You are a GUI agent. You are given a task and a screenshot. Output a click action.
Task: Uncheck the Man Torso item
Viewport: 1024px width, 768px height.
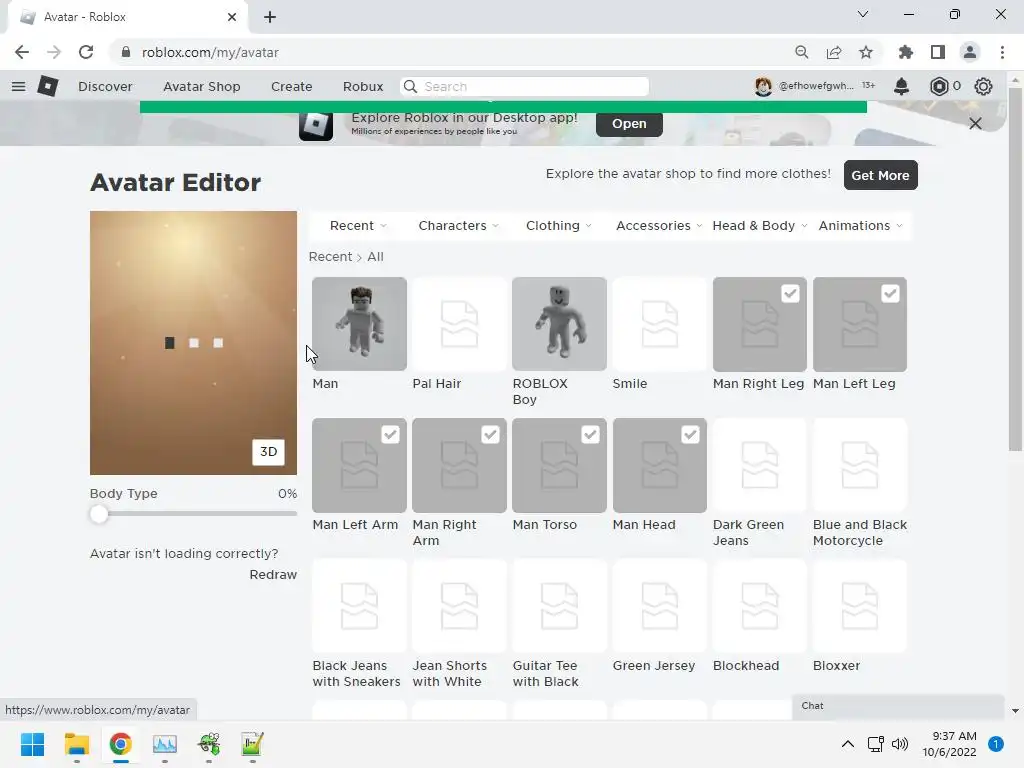590,435
